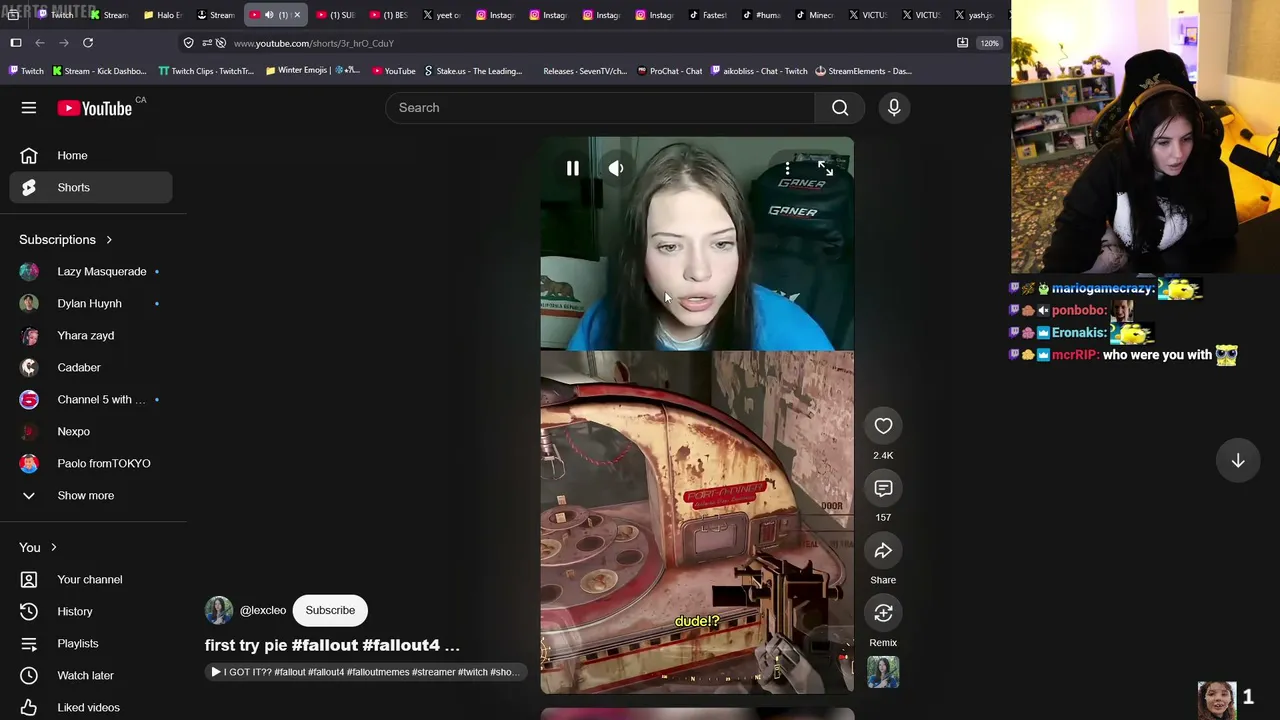Switch to the 'Fastest' TikTok tab
1280x720 pixels.
pyautogui.click(x=708, y=15)
